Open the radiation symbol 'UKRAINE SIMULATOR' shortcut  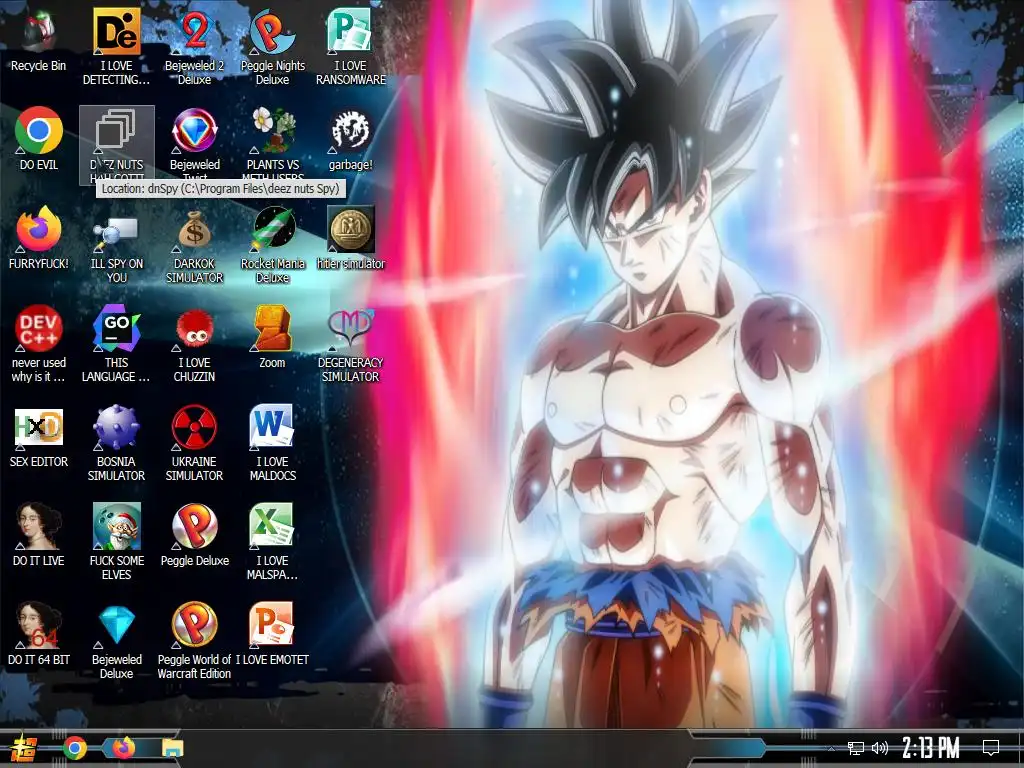point(194,443)
